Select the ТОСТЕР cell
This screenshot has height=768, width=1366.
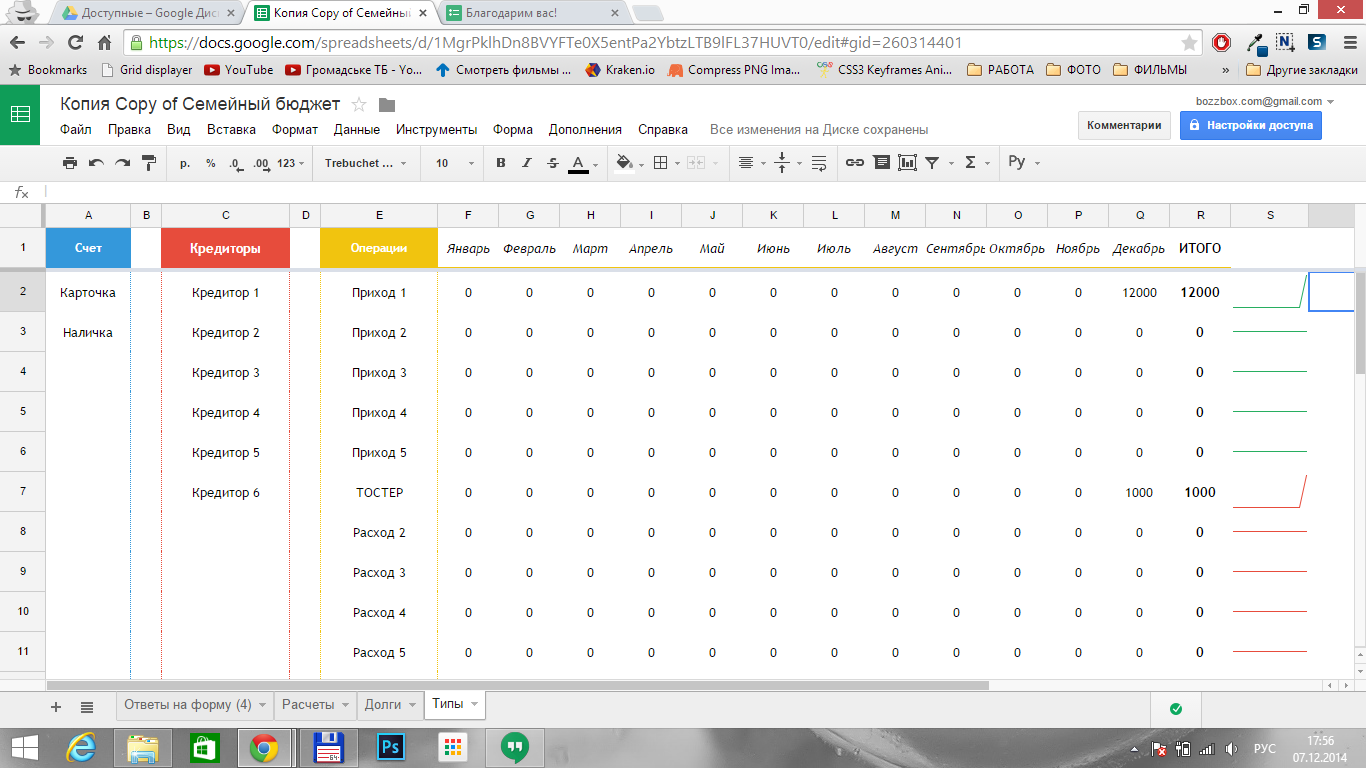pos(379,492)
